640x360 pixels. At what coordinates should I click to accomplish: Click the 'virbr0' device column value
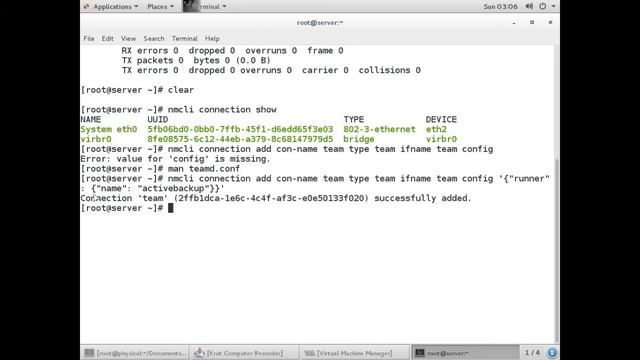pyautogui.click(x=441, y=139)
